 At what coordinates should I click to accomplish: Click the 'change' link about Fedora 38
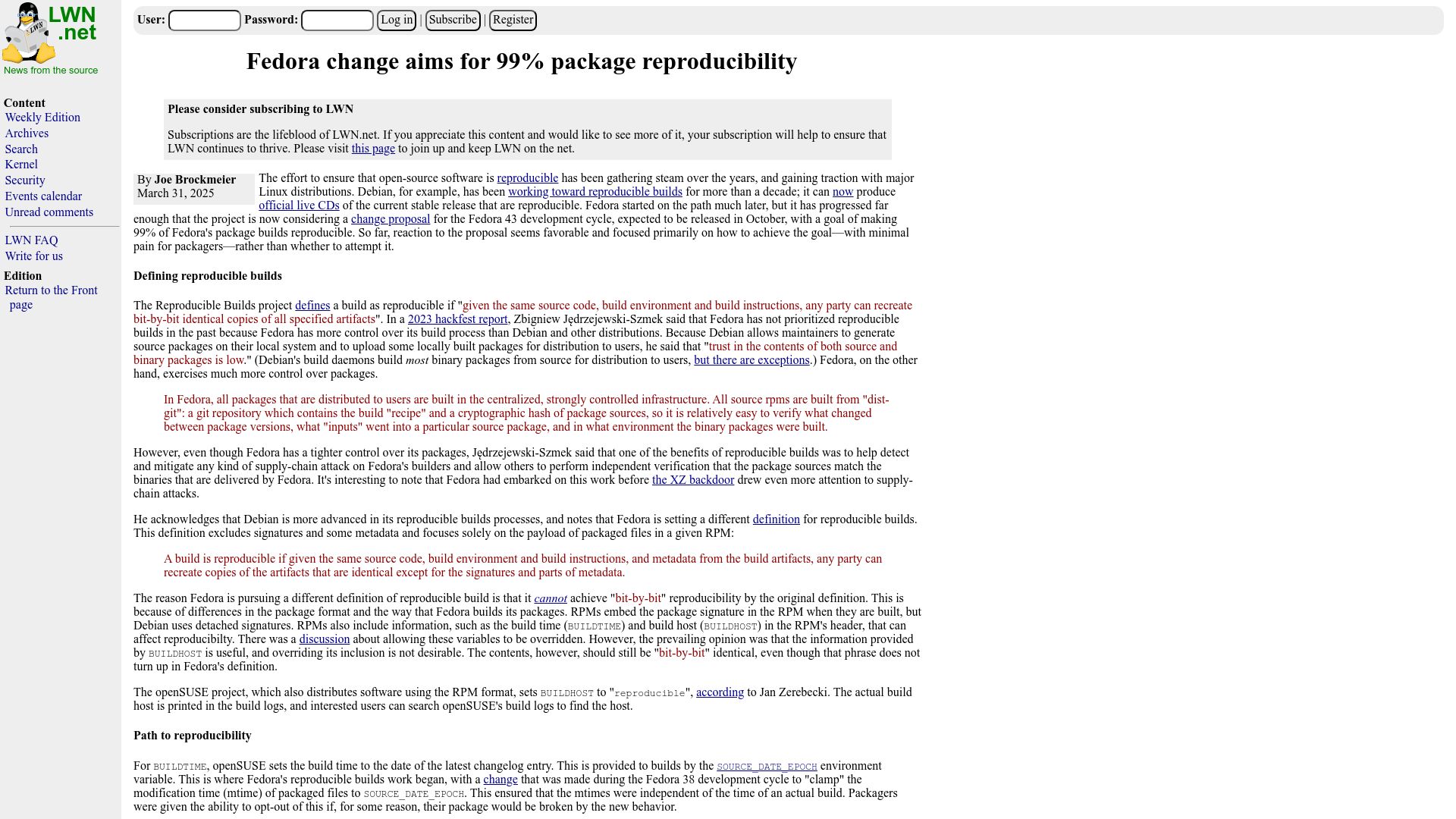click(x=500, y=780)
